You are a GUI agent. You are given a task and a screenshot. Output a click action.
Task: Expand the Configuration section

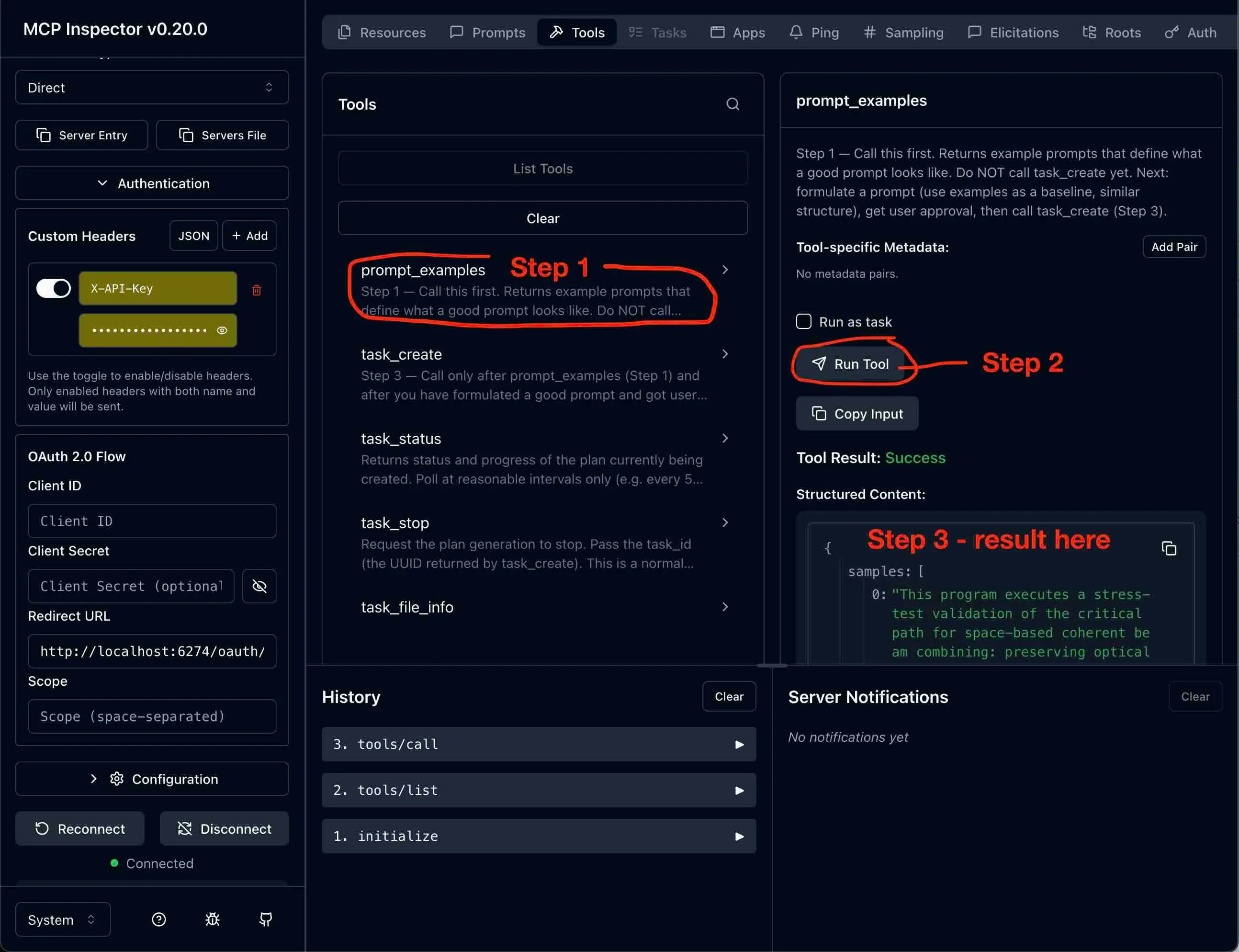click(x=151, y=779)
